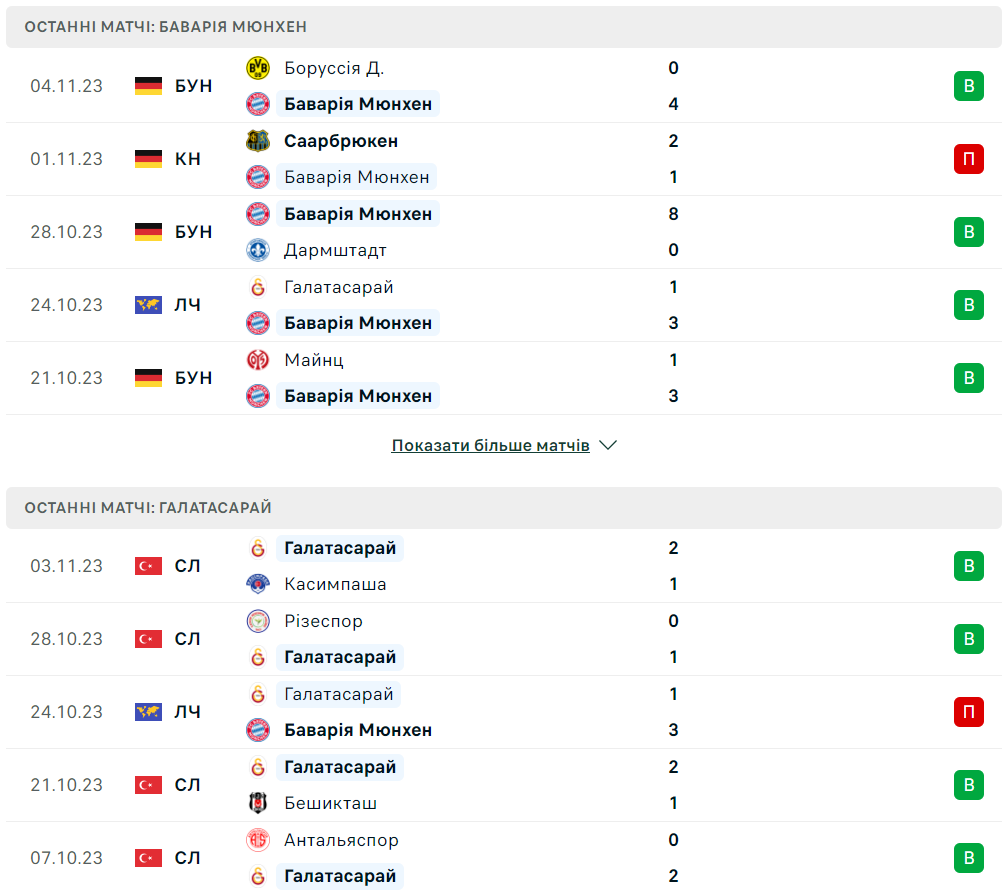Open Касимпаша team name link

tap(335, 584)
